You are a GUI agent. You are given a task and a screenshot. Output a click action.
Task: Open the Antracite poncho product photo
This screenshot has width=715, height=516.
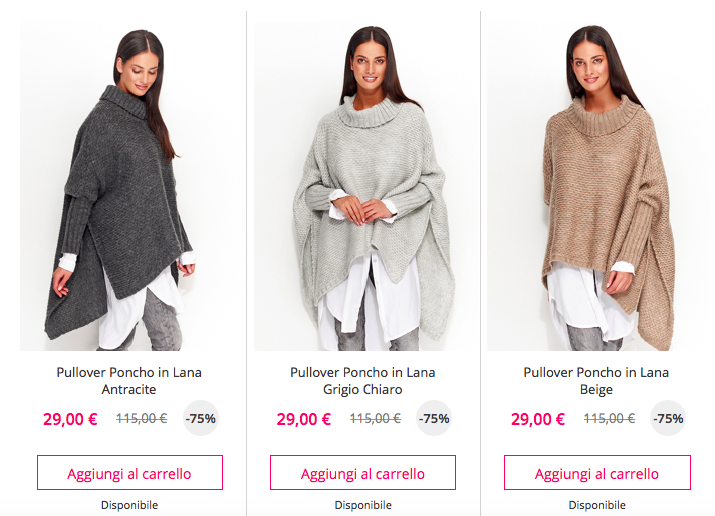pyautogui.click(x=130, y=186)
